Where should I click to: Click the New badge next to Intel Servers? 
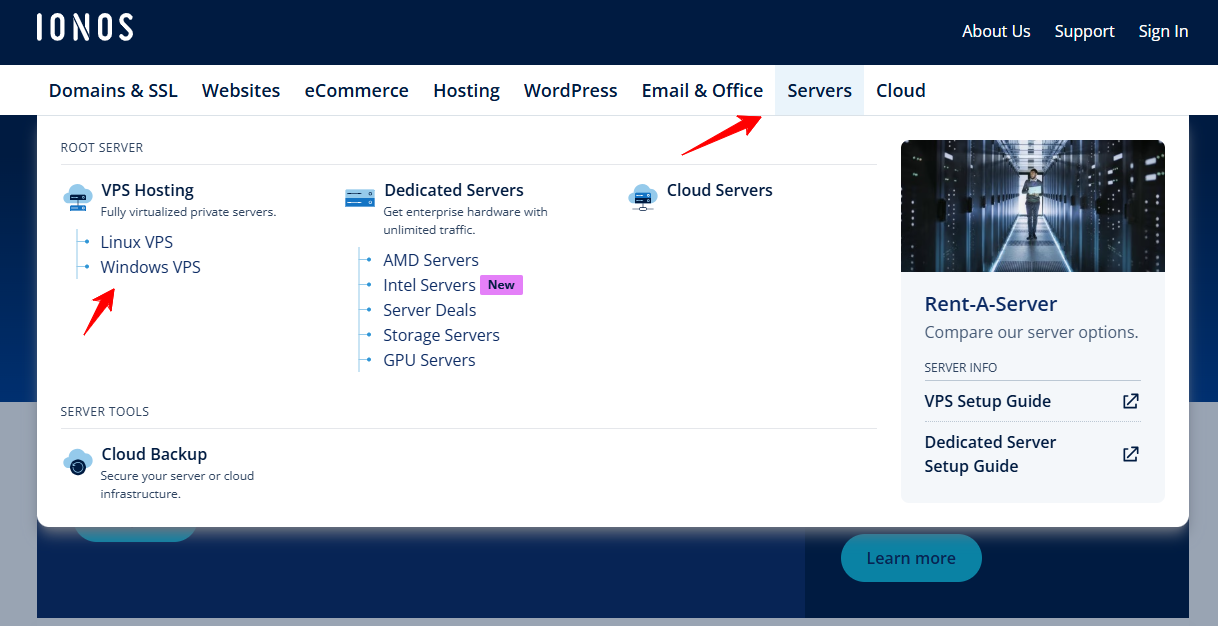coord(501,285)
